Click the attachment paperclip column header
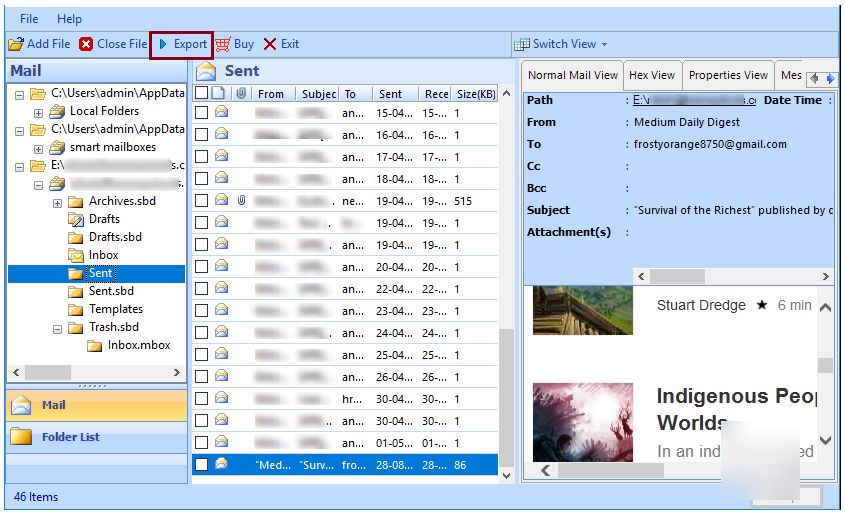845x517 pixels. pos(241,93)
